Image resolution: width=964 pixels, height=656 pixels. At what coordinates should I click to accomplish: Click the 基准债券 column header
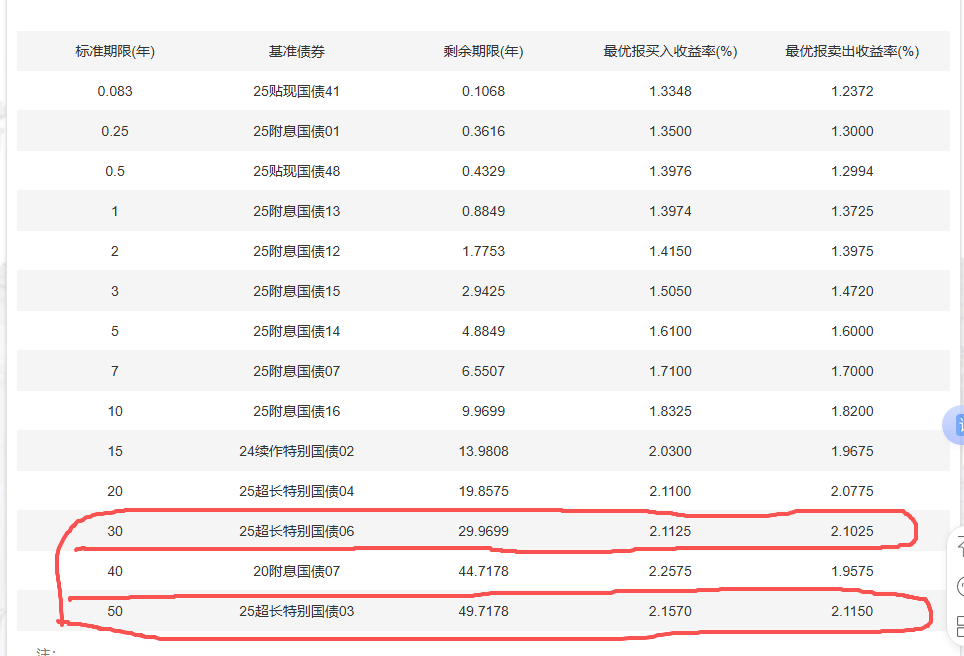296,52
